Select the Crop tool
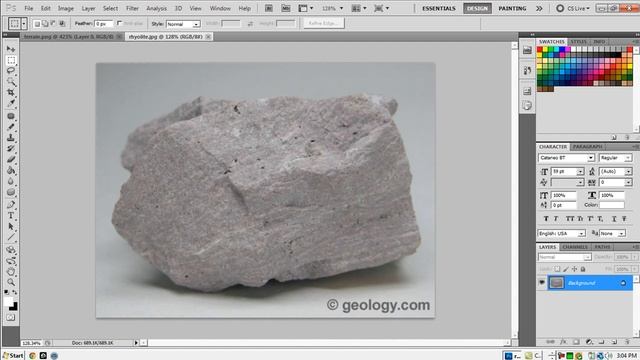Viewport: 640px width, 360px height. pyautogui.click(x=11, y=93)
